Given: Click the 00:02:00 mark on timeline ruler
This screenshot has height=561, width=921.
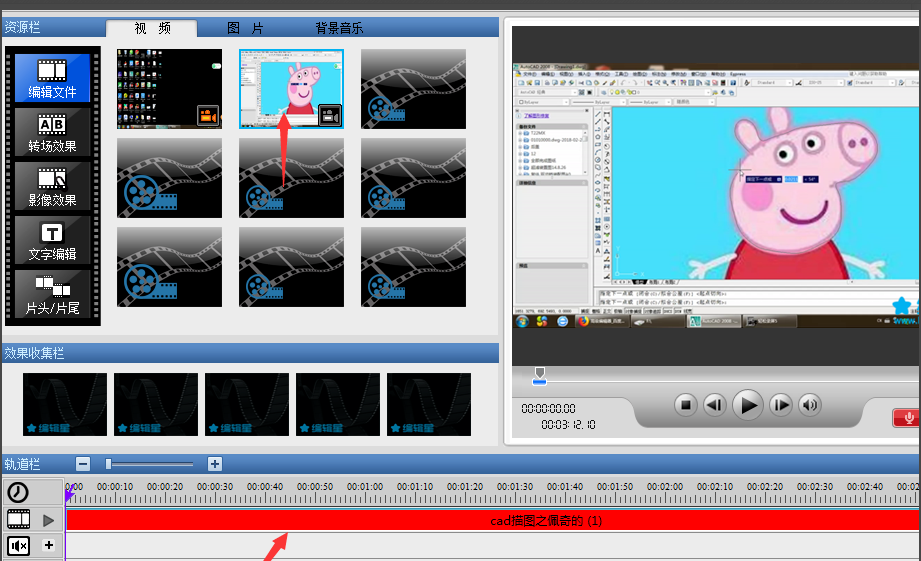Looking at the screenshot, I should [665, 486].
